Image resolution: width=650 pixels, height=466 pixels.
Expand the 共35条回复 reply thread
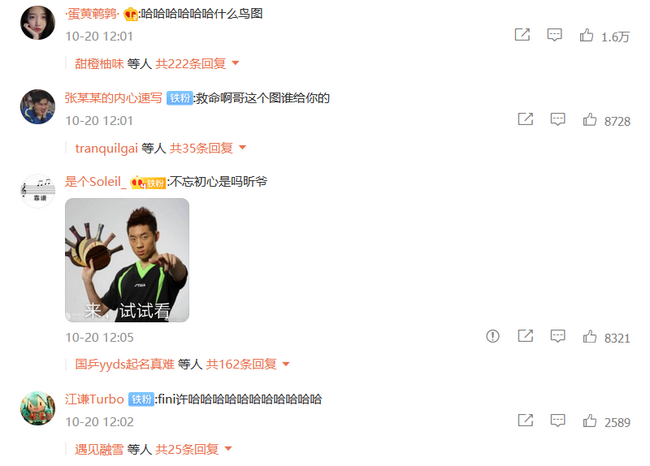coord(208,148)
